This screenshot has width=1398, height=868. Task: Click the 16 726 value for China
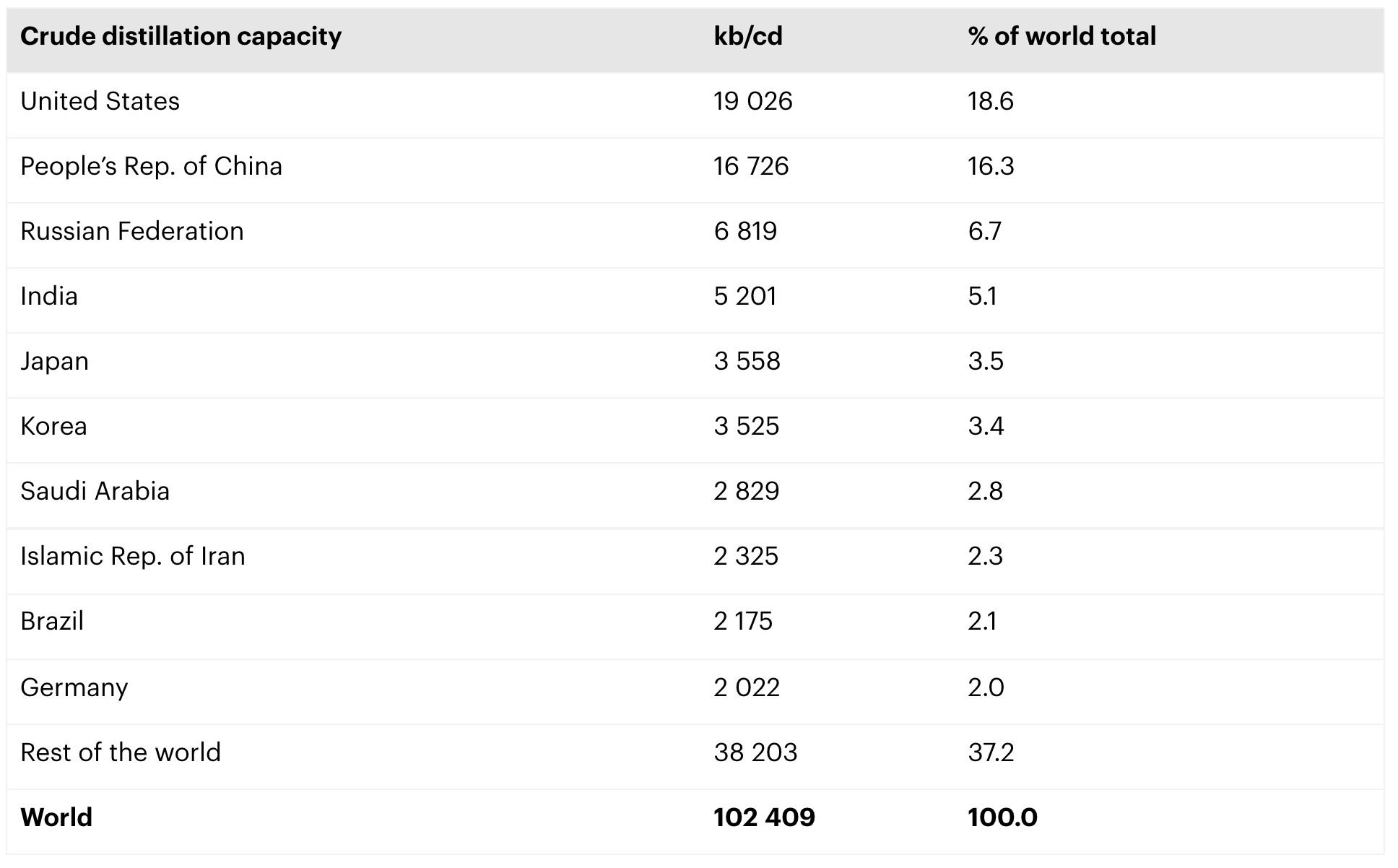point(751,166)
